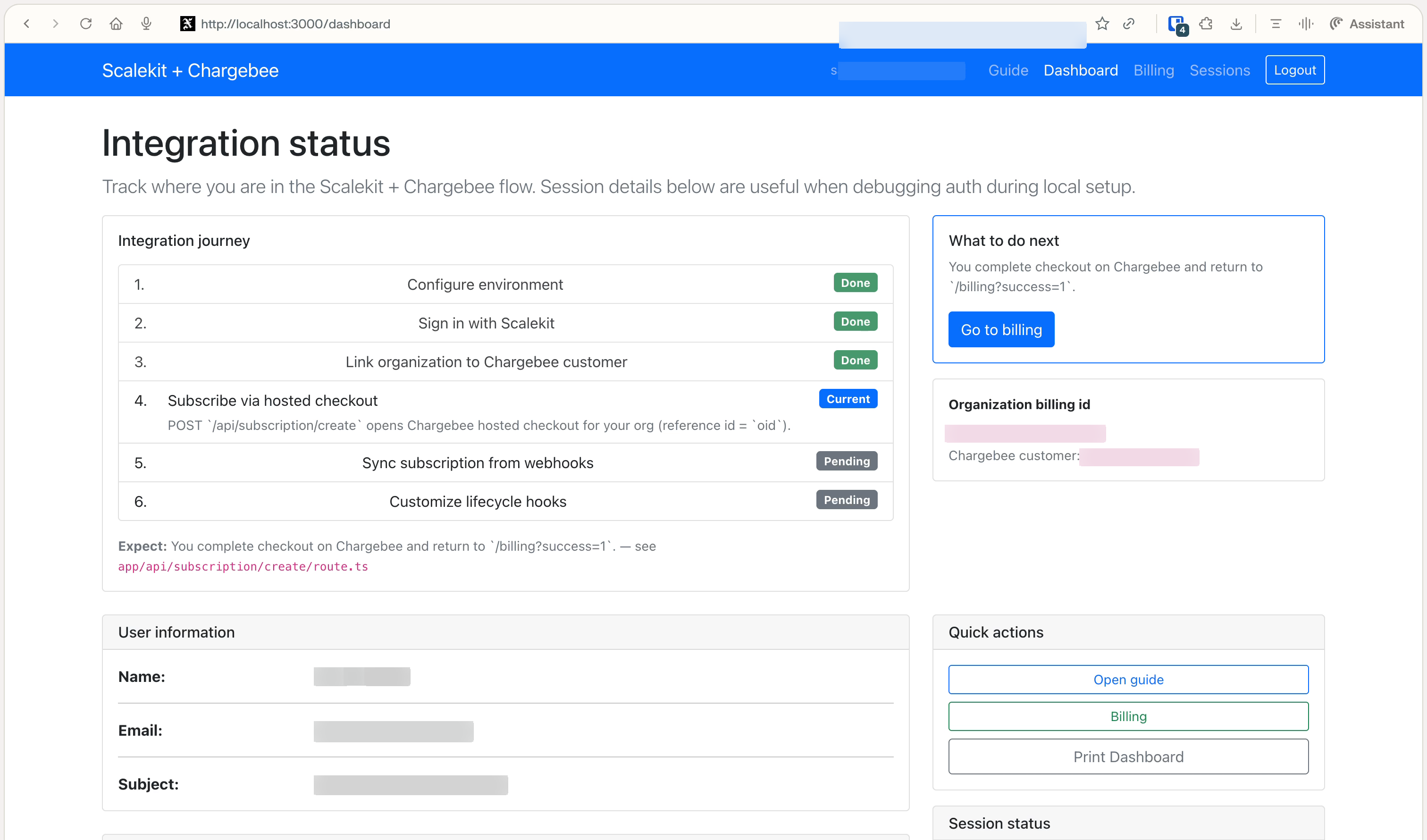Click the Email: field label

click(x=140, y=730)
